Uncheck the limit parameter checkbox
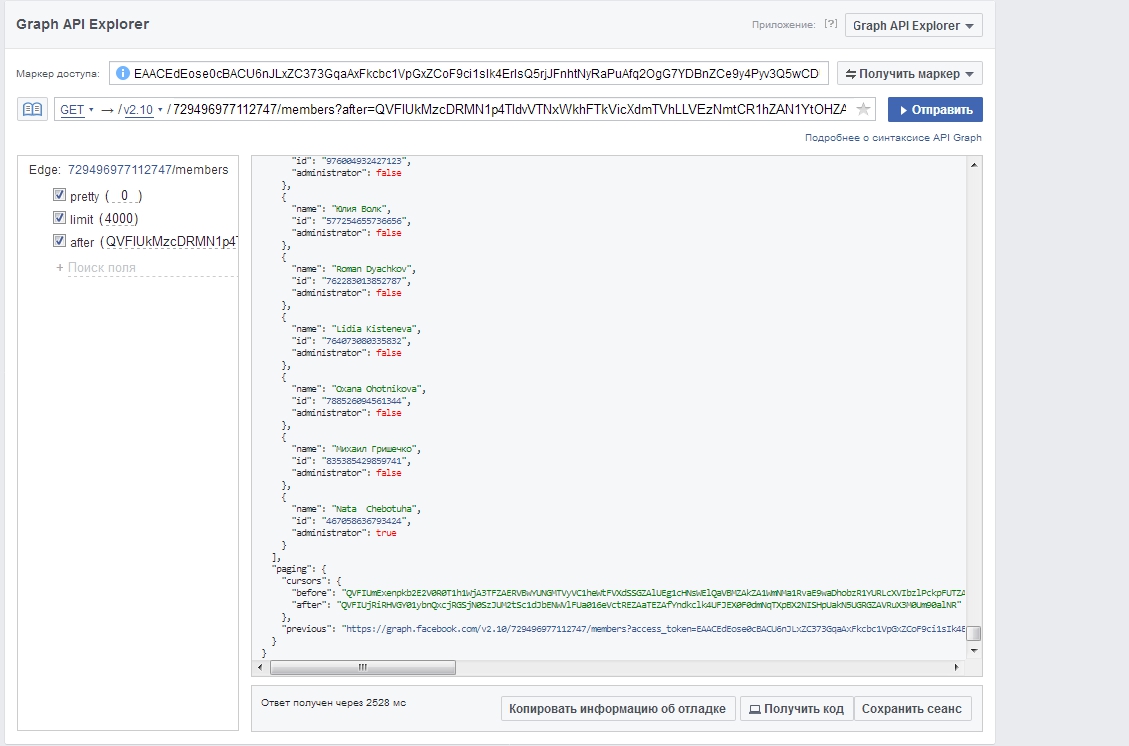The height and width of the screenshot is (746, 1129). tap(59, 217)
